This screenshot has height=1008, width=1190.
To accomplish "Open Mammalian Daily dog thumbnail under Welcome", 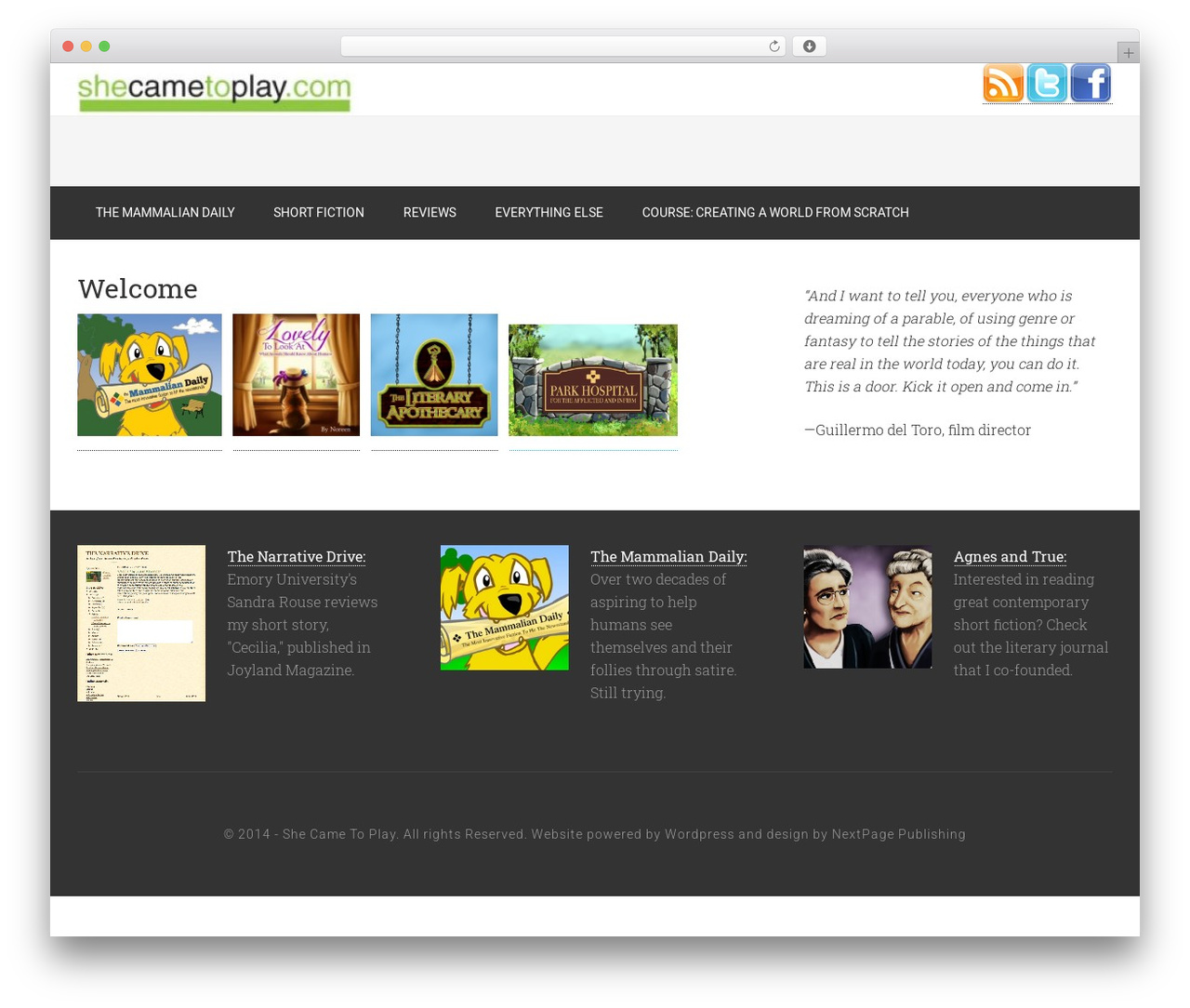I will point(150,375).
